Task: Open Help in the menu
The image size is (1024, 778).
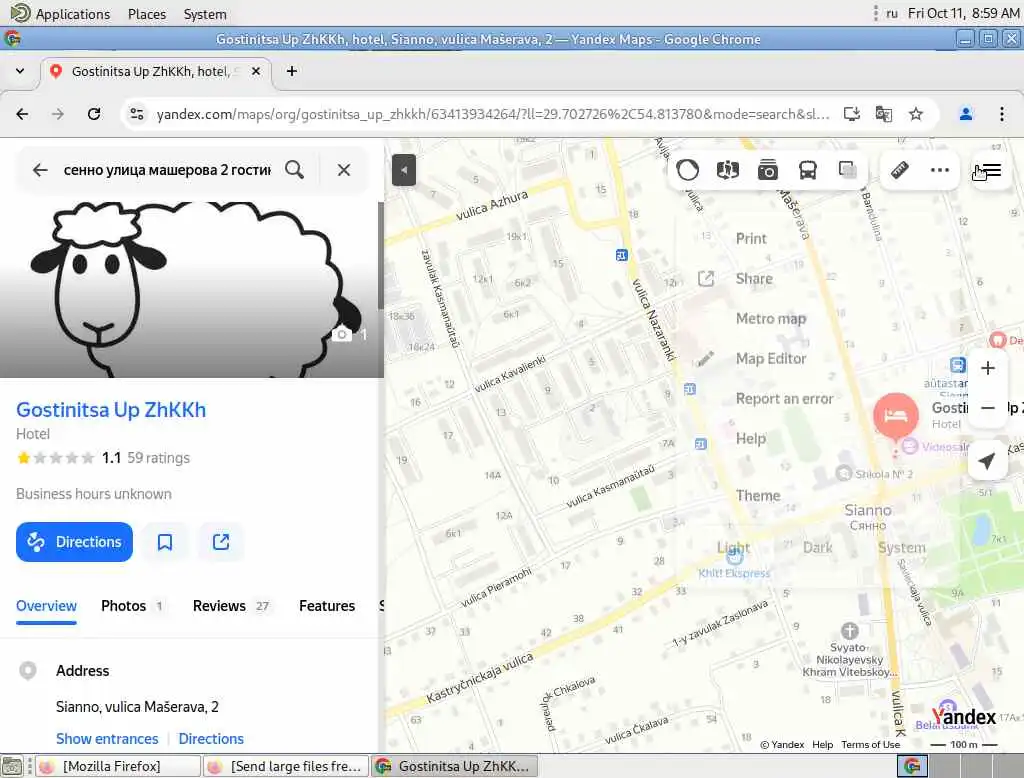Action: [x=750, y=438]
